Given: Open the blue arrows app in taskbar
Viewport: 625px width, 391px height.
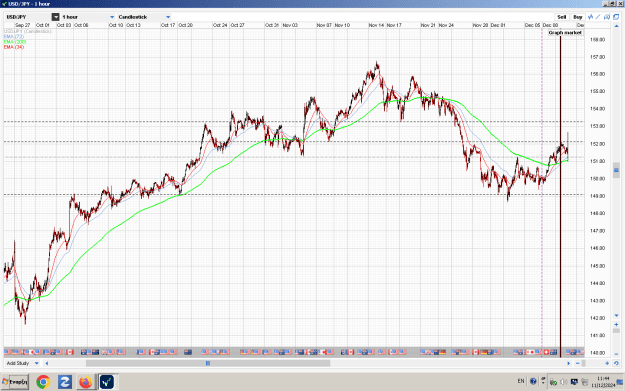Looking at the screenshot, I should [x=64, y=382].
